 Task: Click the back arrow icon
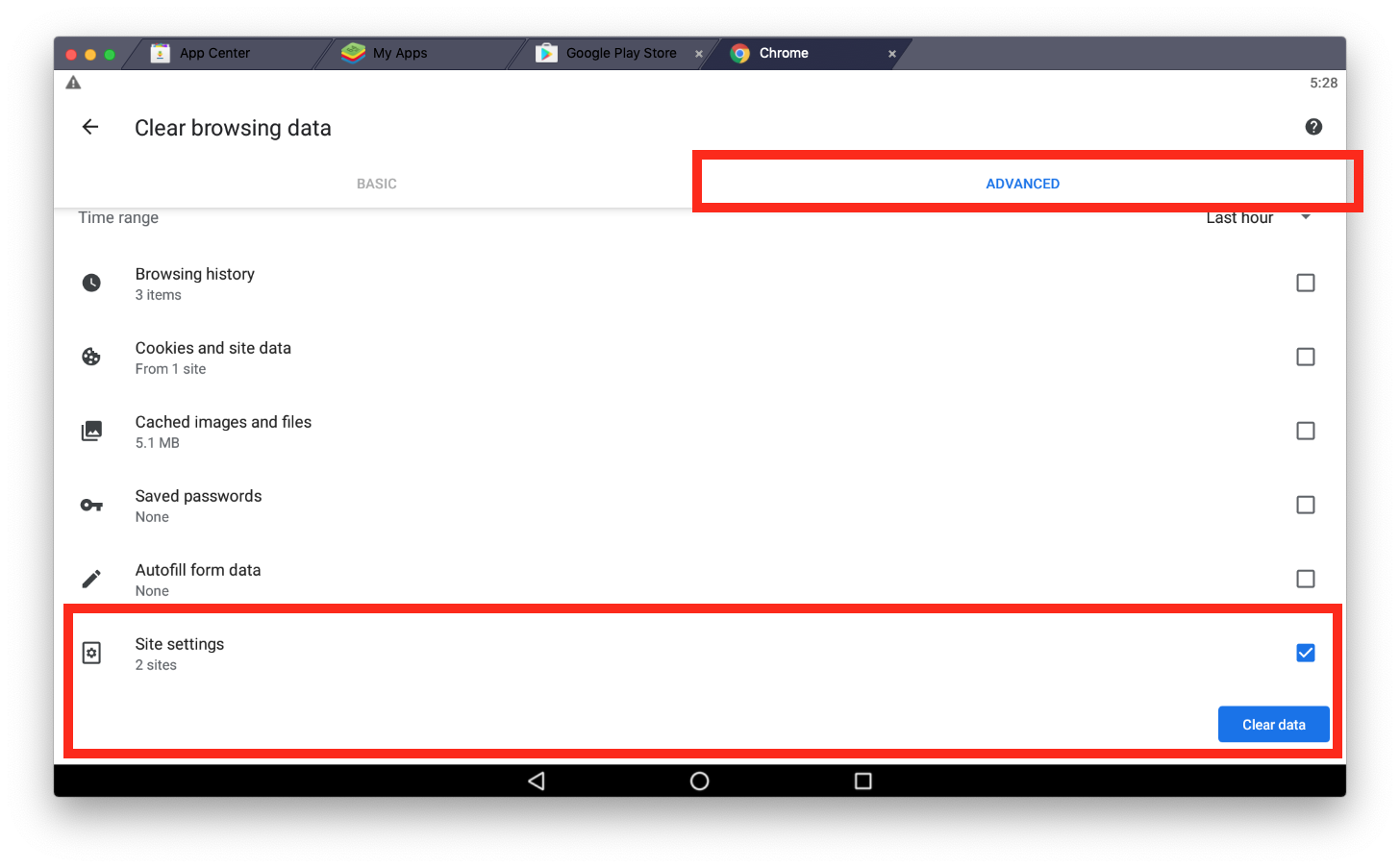coord(90,127)
